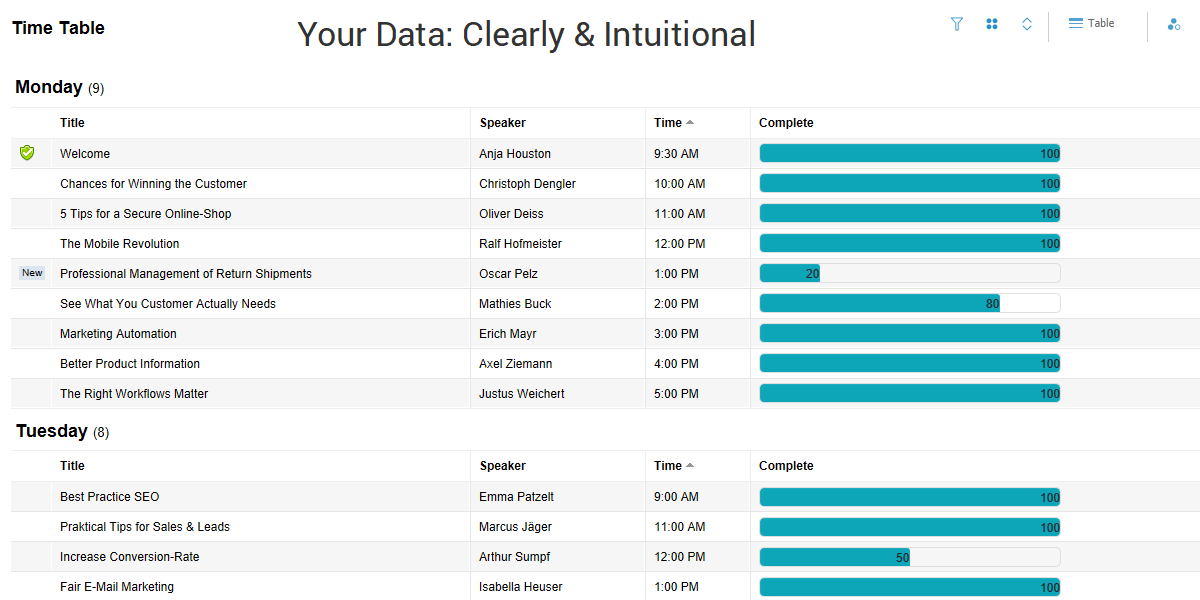Select speaker Christoph Dengler cell
Viewport: 1200px width, 600px height.
pos(527,184)
